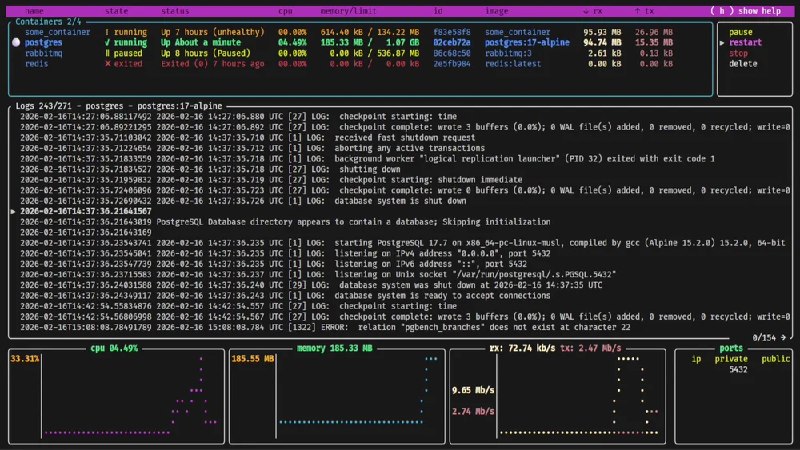Click the green checkmark icon in postgres row
Viewport: 800px width, 450px height.
pyautogui.click(x=107, y=42)
